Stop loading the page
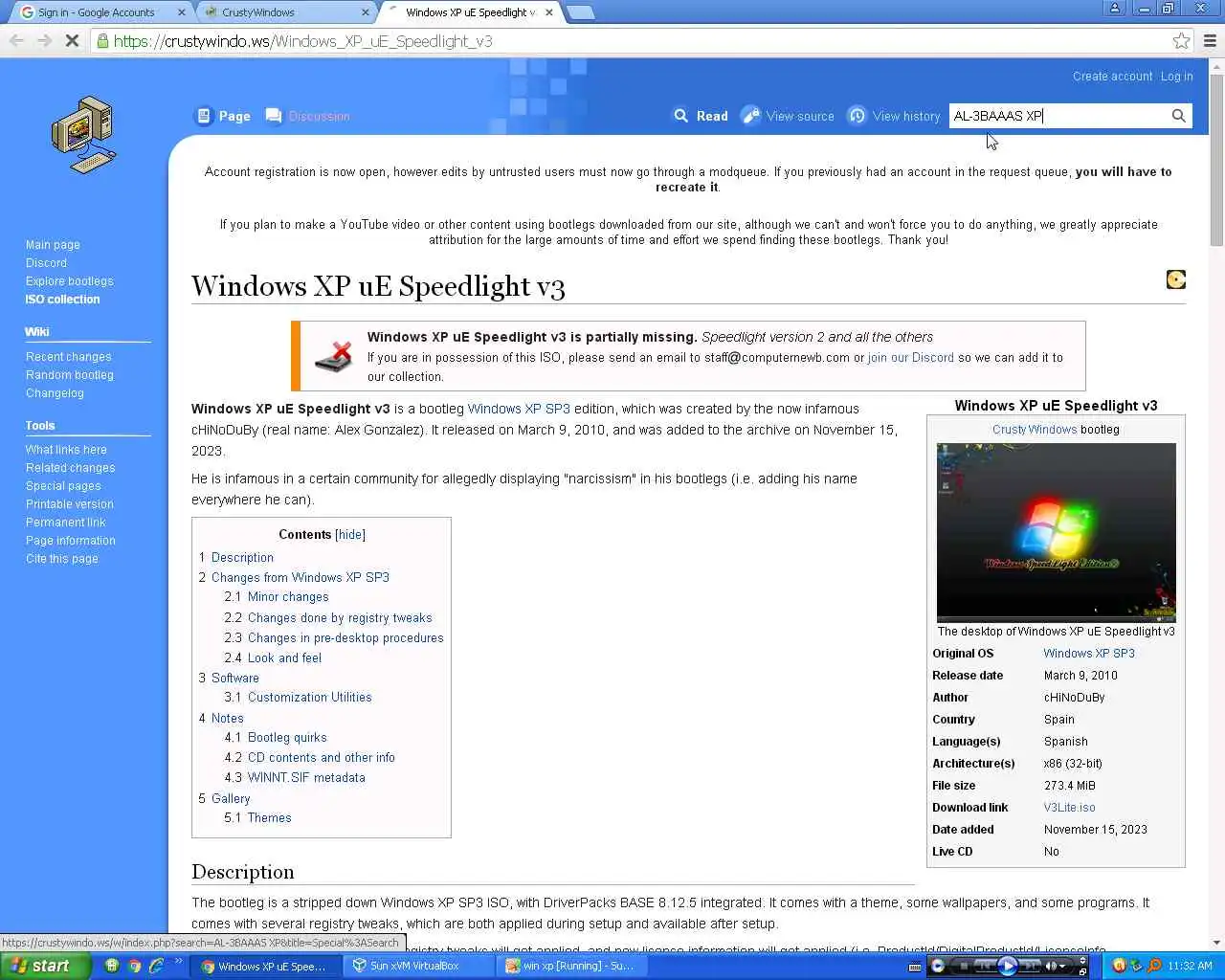1225x980 pixels. 72,41
